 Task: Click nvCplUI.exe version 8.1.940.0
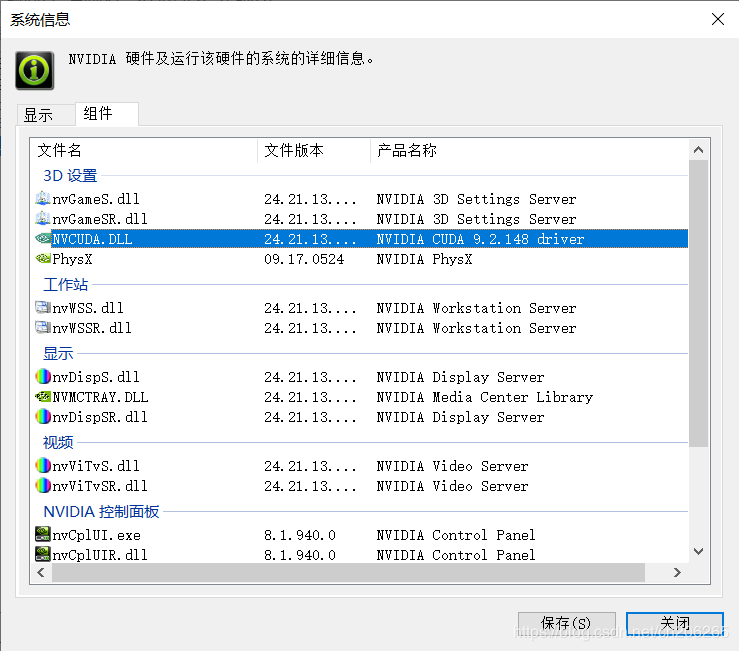coord(300,535)
